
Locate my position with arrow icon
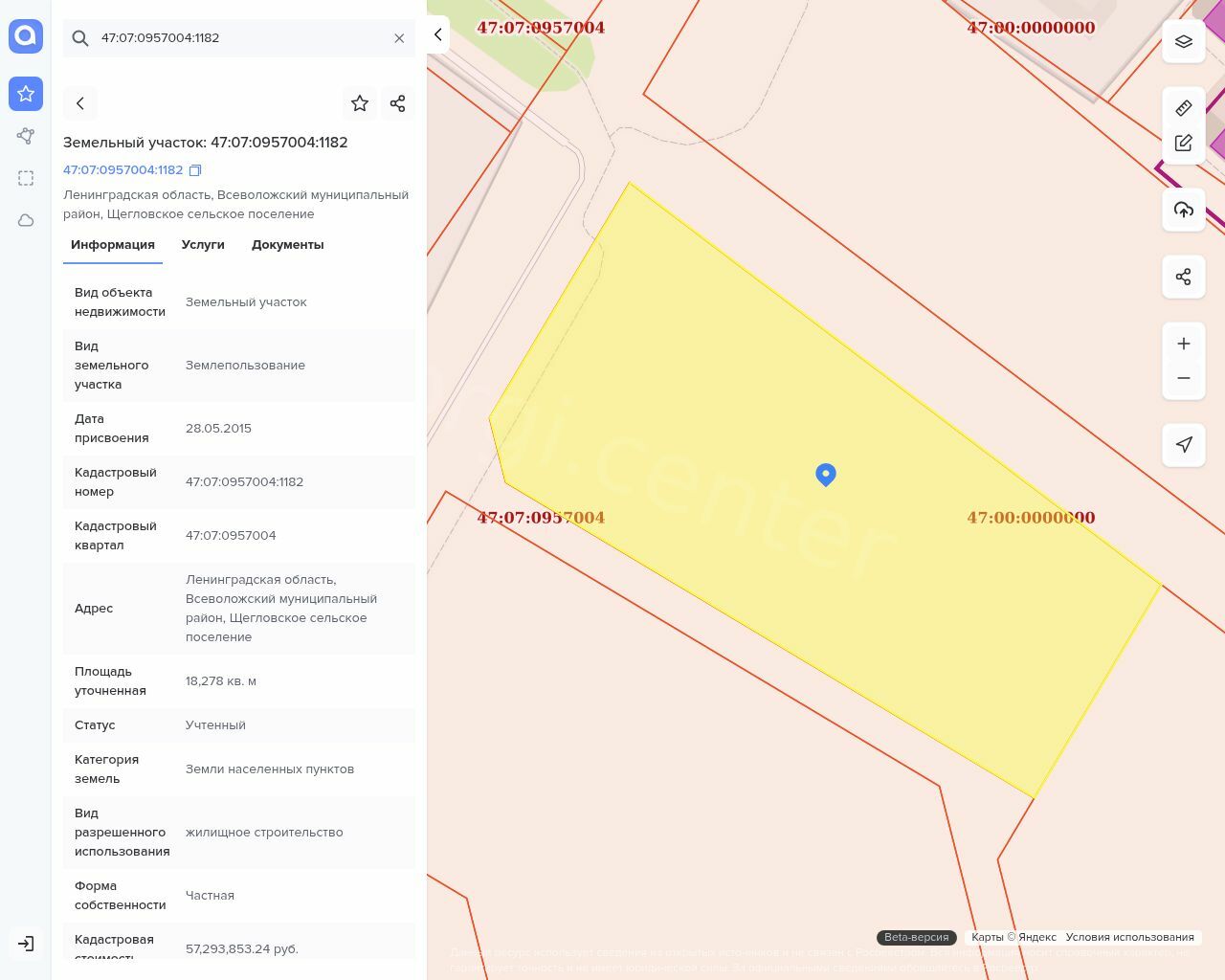click(1184, 445)
